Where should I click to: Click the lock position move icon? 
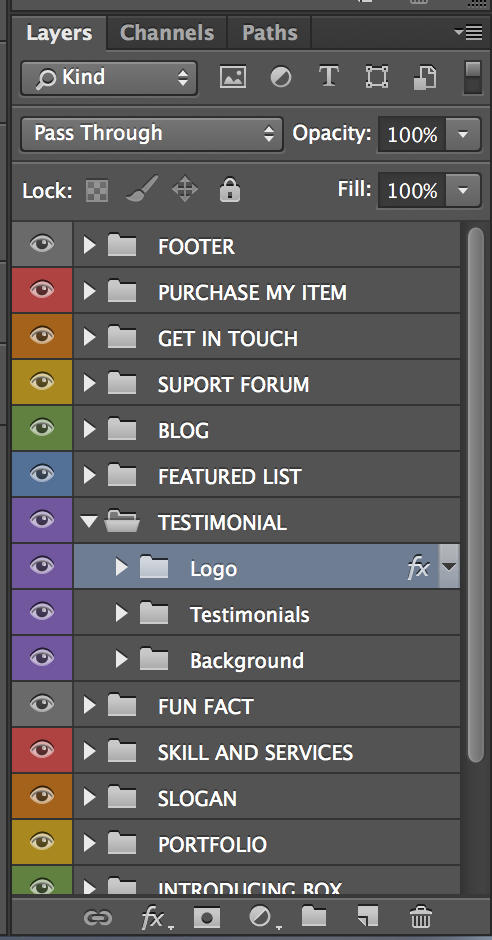pos(185,190)
